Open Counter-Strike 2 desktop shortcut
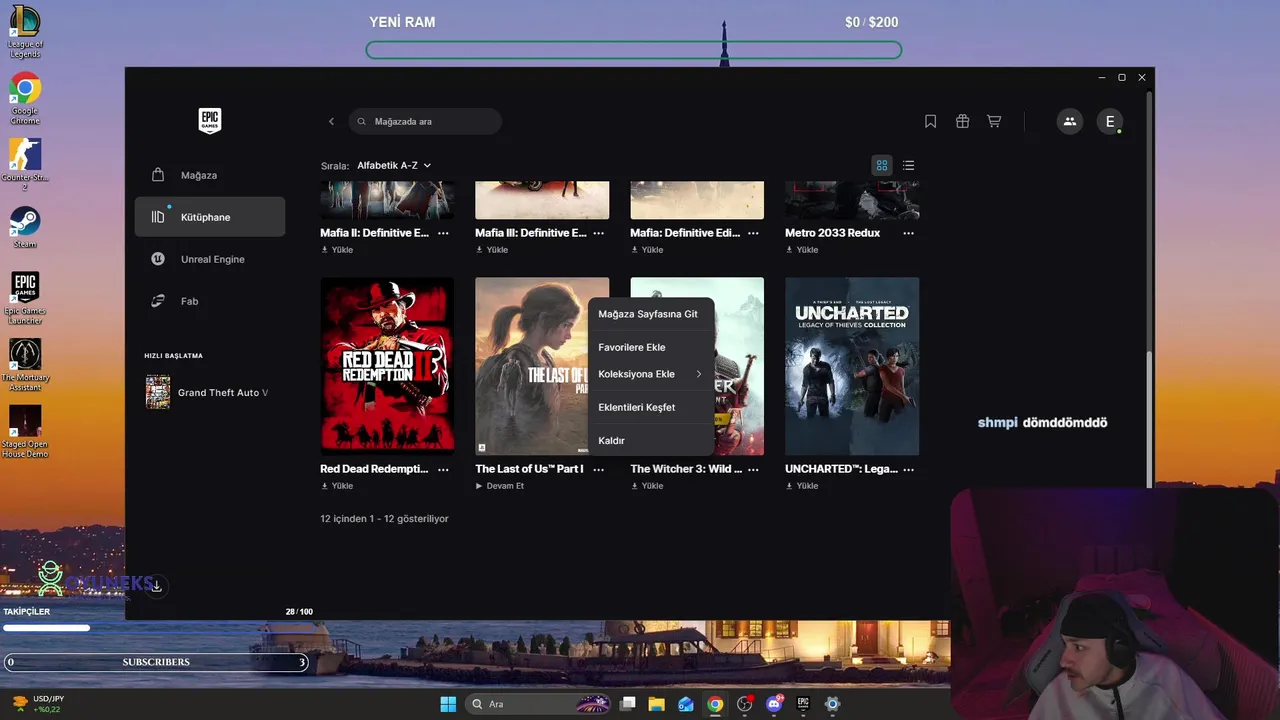Image resolution: width=1280 pixels, height=720 pixels. tap(25, 165)
